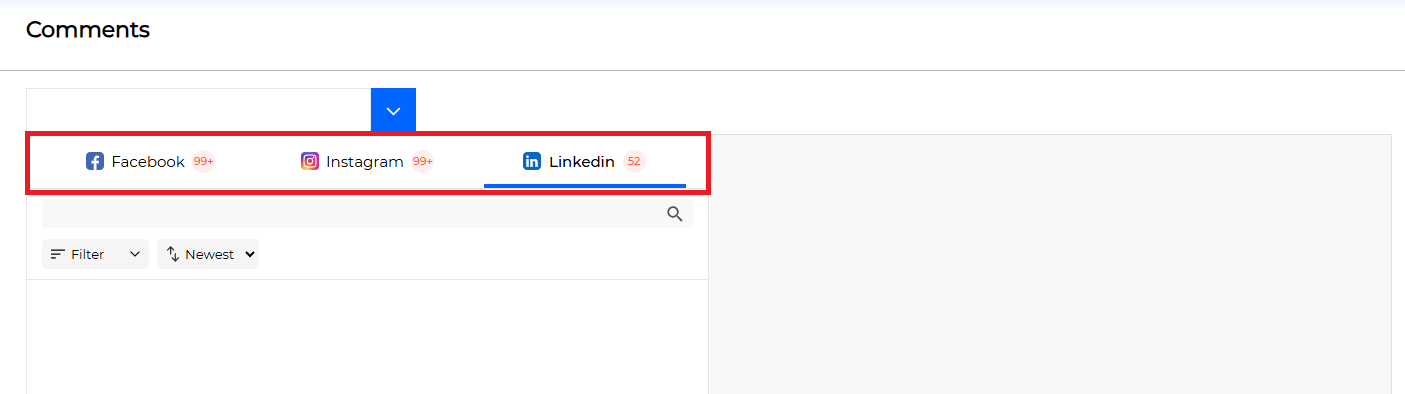Viewport: 1405px width, 394px height.
Task: Click the Filter lines icon
Action: tap(58, 254)
